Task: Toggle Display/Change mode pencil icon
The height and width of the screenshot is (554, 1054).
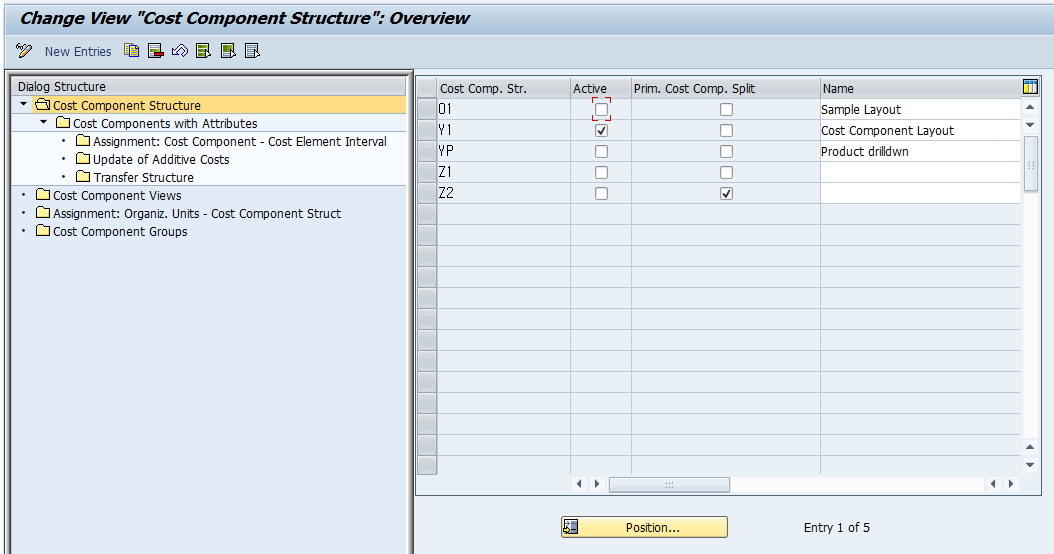Action: click(x=24, y=51)
